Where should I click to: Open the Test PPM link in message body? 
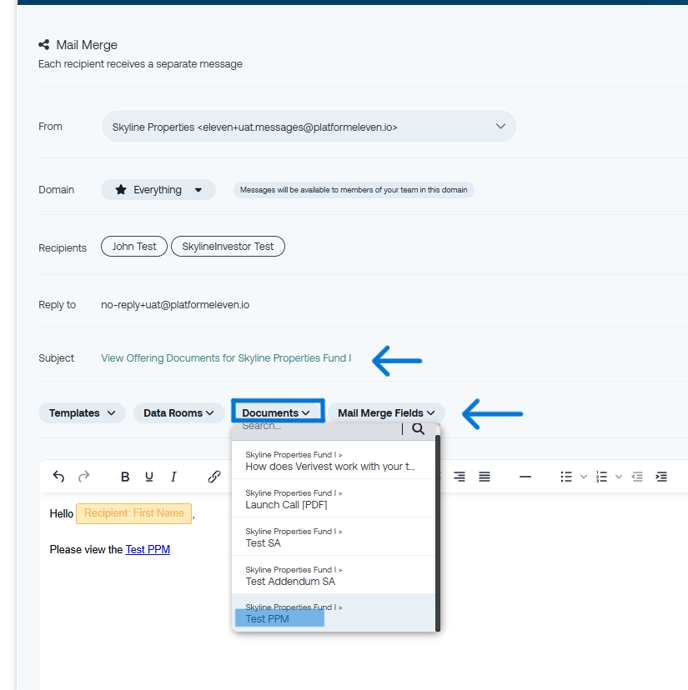pos(147,550)
